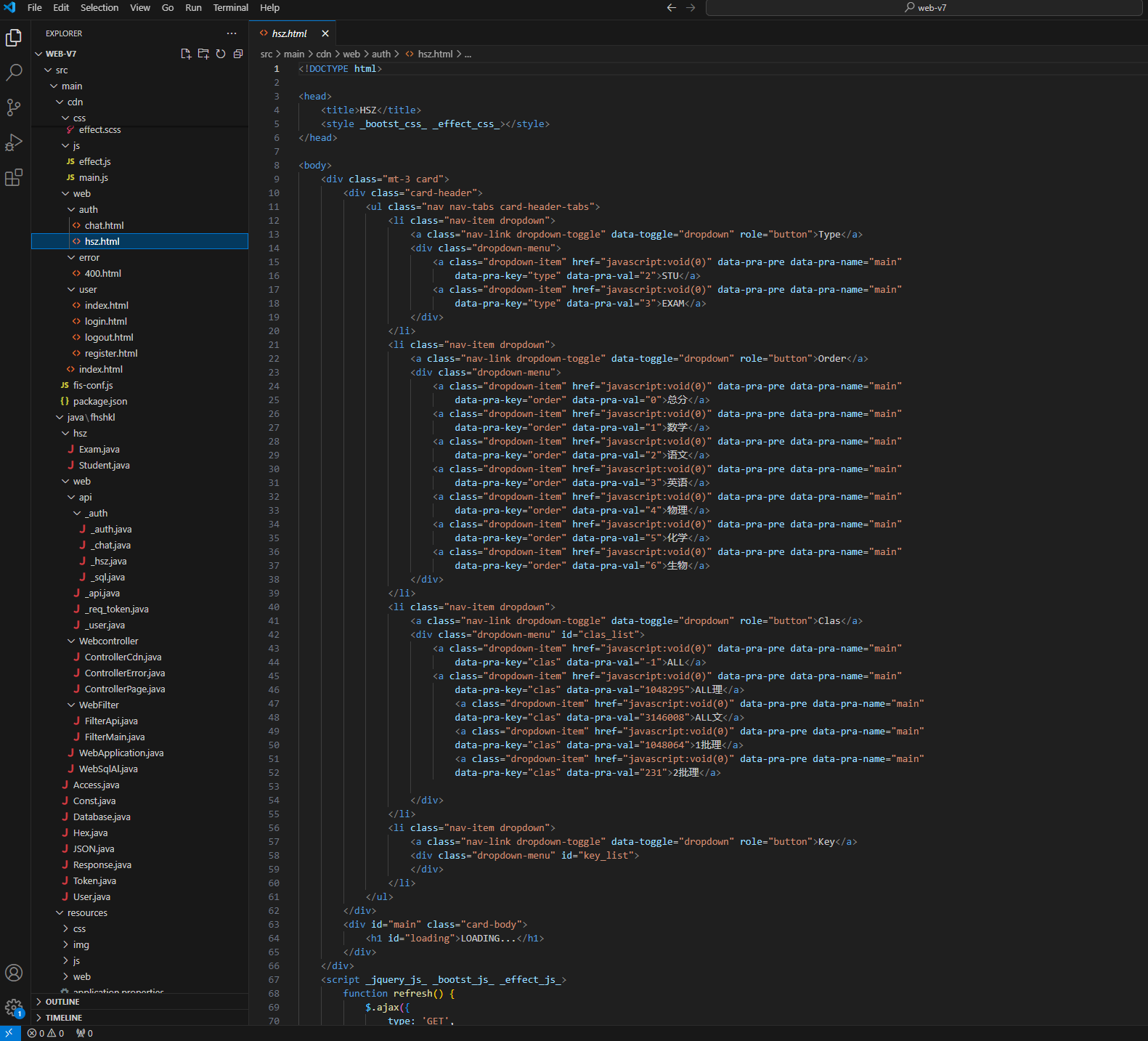Open main.js file
The height and width of the screenshot is (1041, 1148).
point(139,177)
